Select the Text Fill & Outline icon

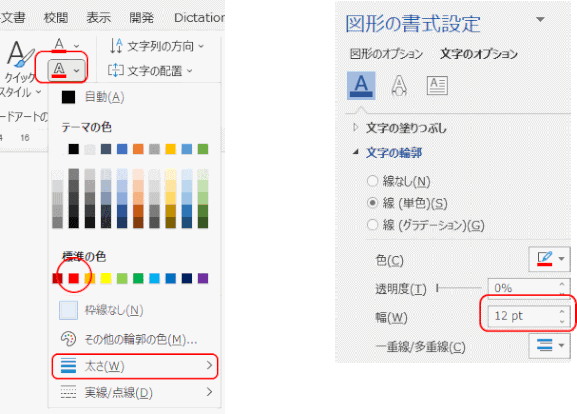point(361,85)
